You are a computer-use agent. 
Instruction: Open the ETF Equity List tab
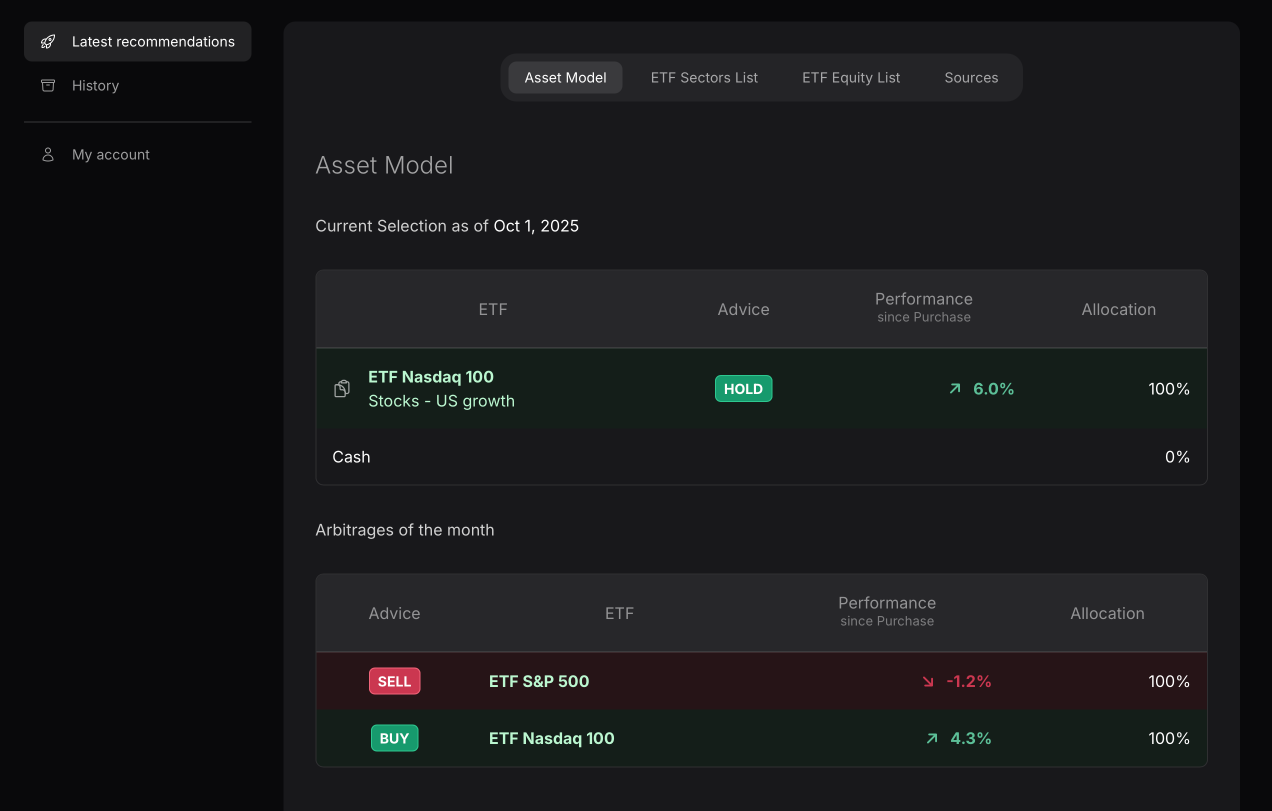[x=851, y=78]
